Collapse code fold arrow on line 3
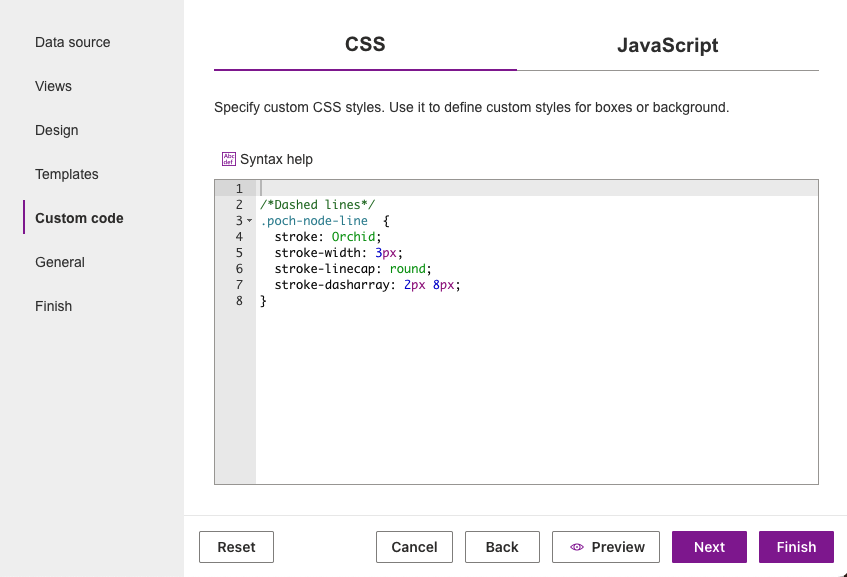847x577 pixels. pyautogui.click(x=250, y=221)
